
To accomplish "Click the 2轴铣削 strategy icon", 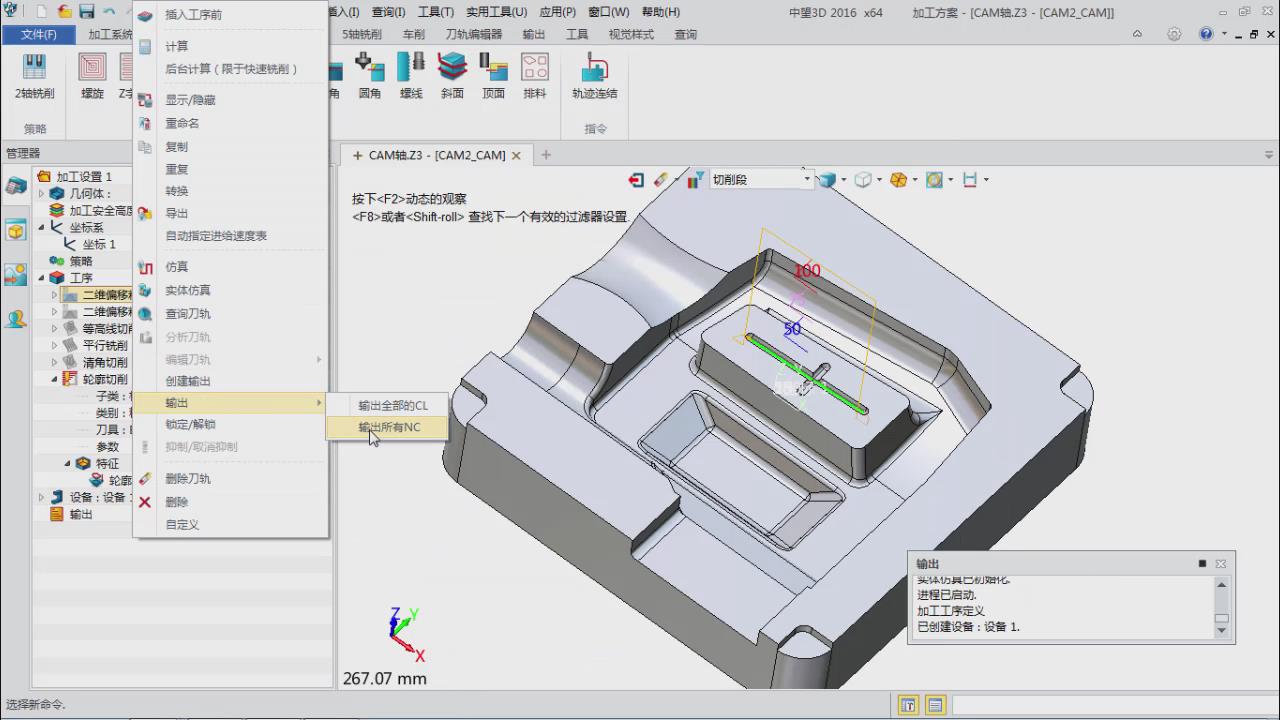I will tap(34, 76).
